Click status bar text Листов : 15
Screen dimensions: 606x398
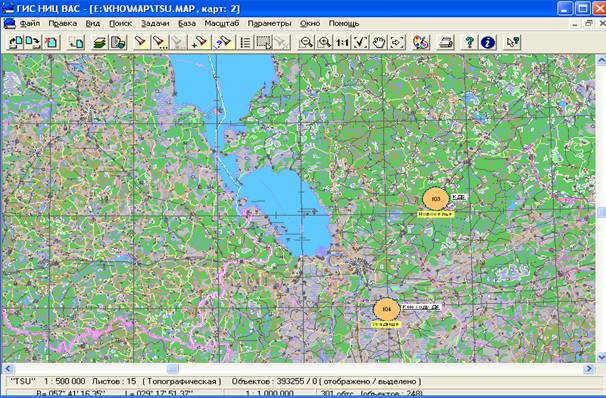click(x=114, y=381)
